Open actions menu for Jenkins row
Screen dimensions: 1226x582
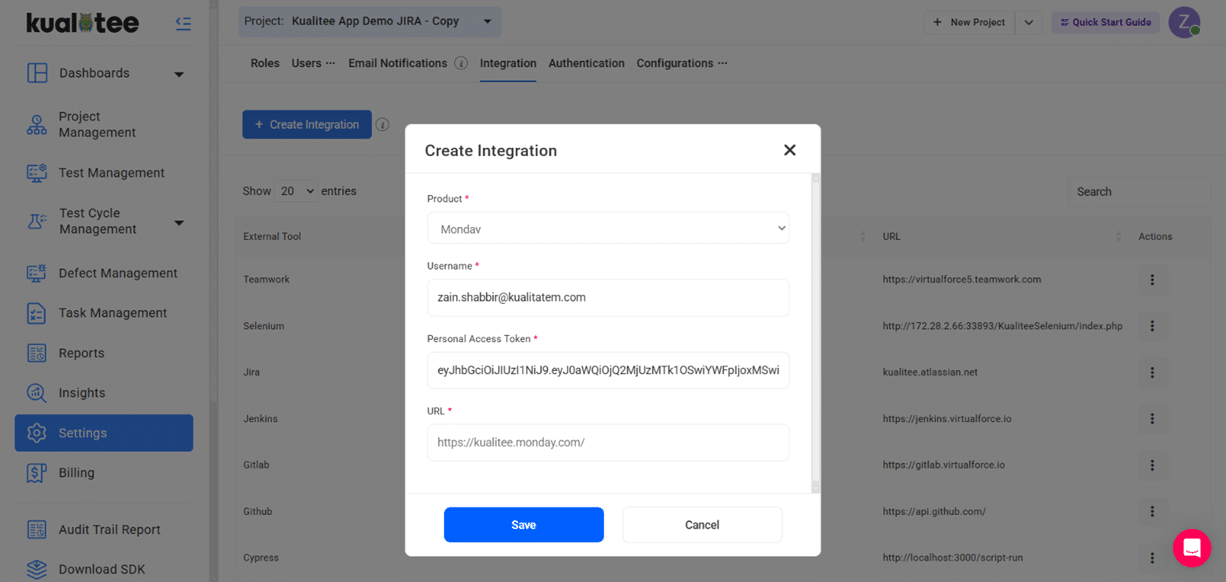(x=1152, y=419)
